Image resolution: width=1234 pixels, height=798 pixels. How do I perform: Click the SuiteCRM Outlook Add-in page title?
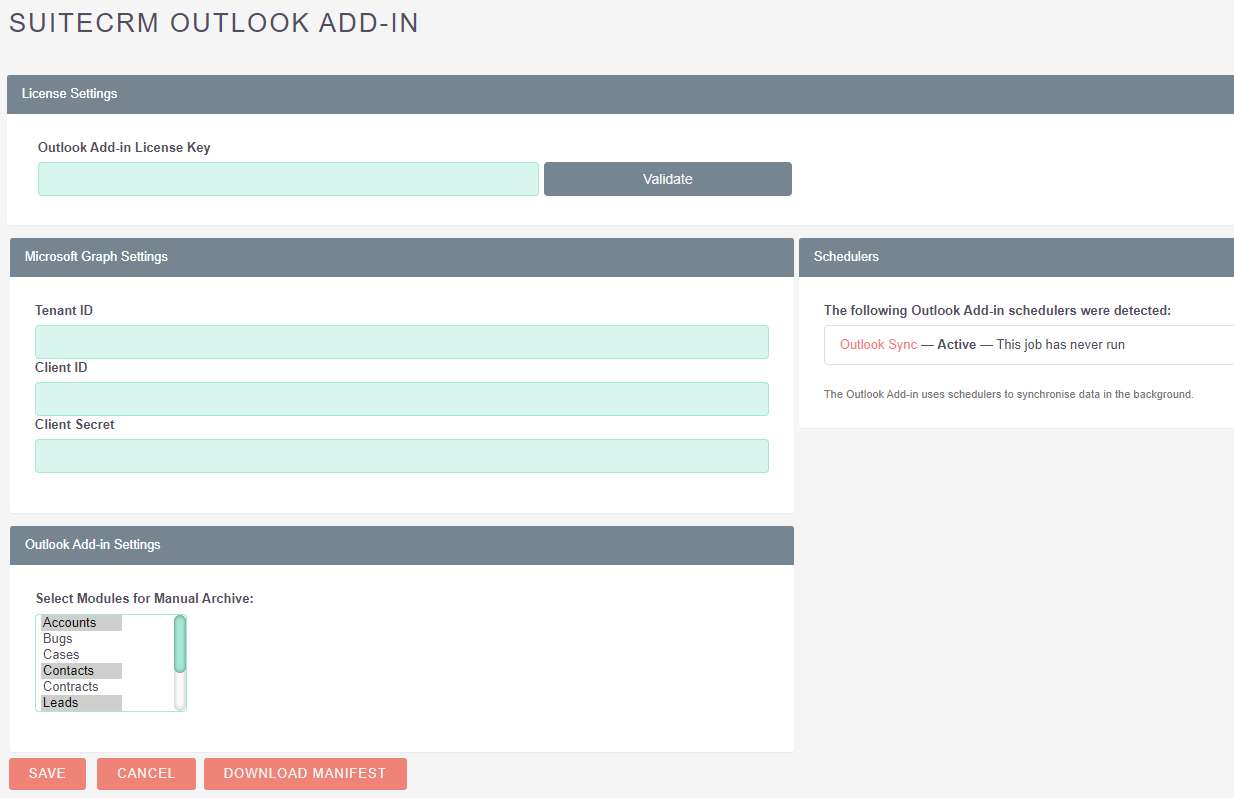[x=214, y=23]
